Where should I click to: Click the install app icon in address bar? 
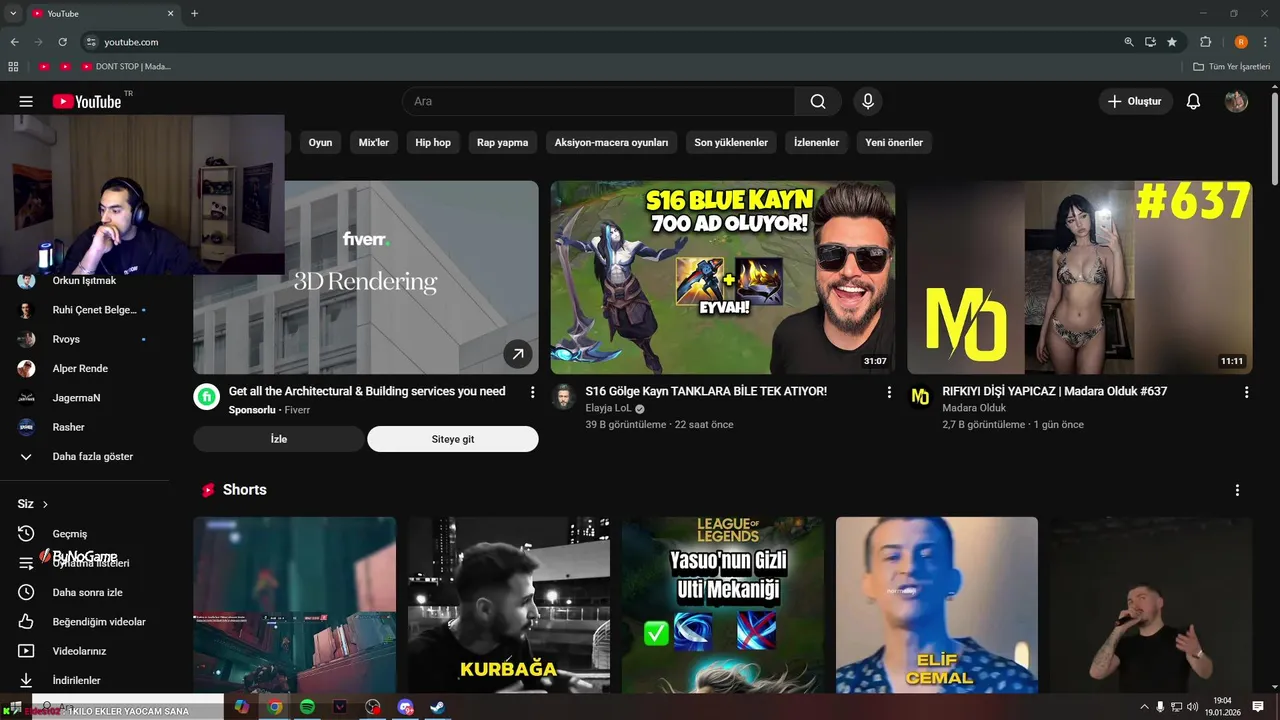[1150, 42]
